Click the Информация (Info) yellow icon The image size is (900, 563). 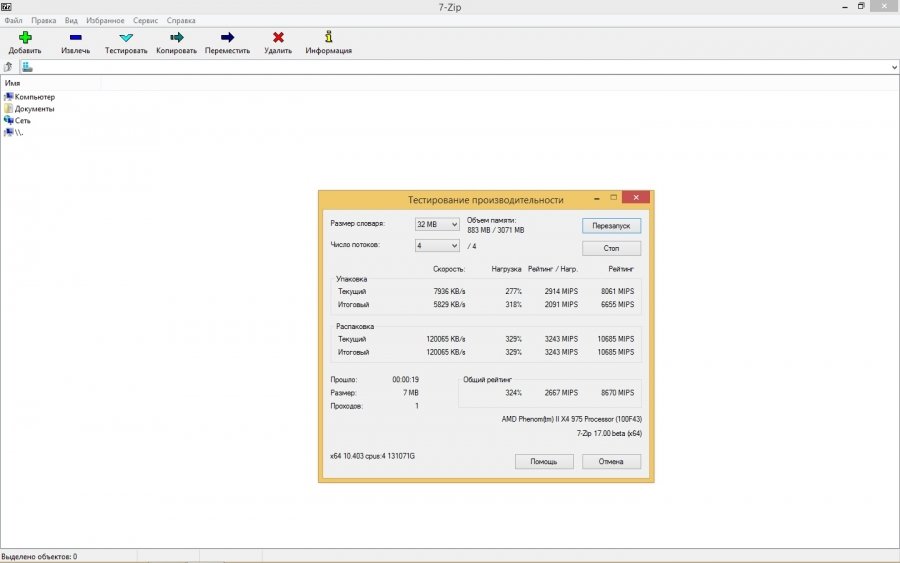328,37
